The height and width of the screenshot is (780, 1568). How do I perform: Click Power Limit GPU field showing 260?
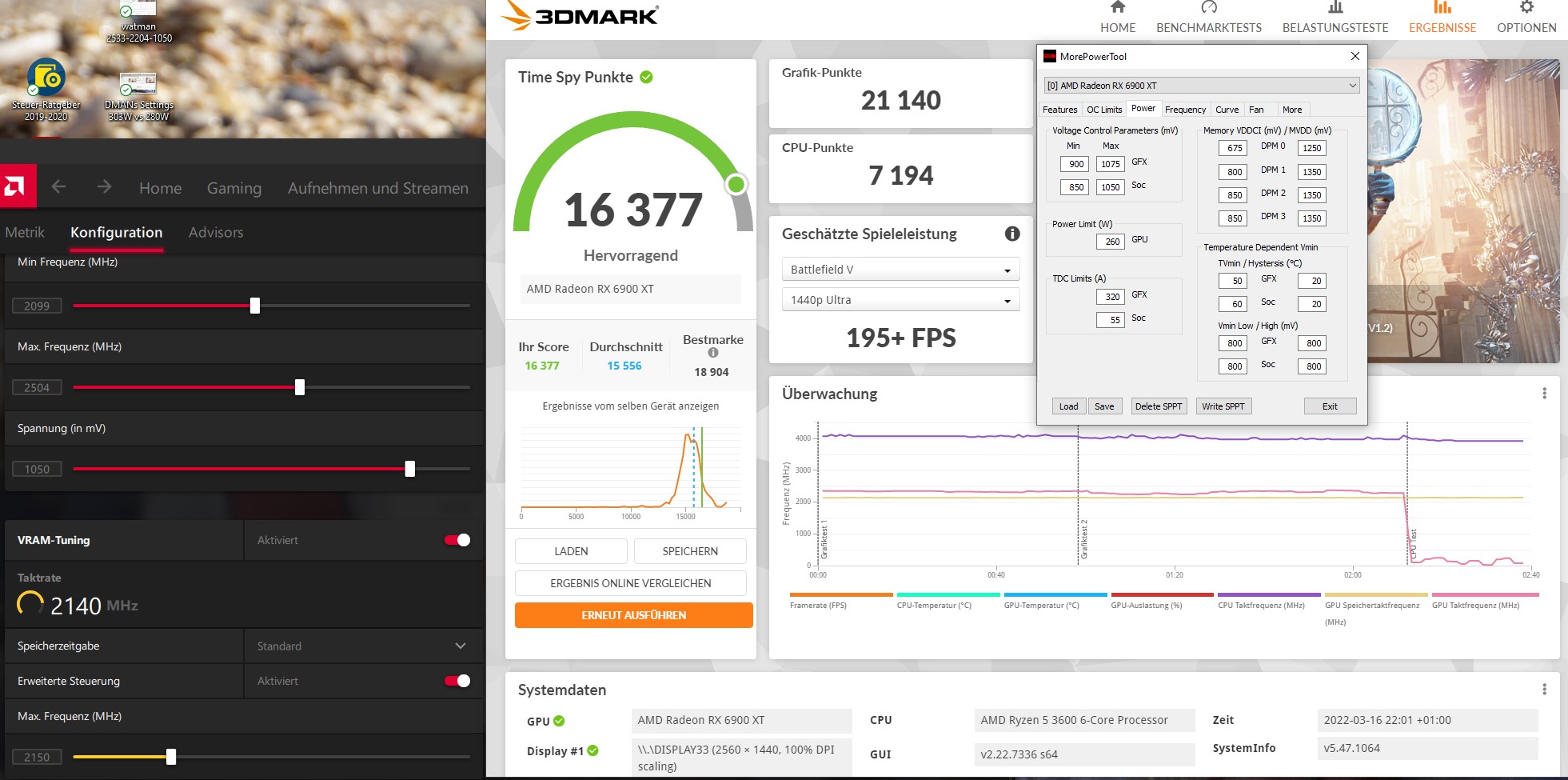tap(1111, 242)
